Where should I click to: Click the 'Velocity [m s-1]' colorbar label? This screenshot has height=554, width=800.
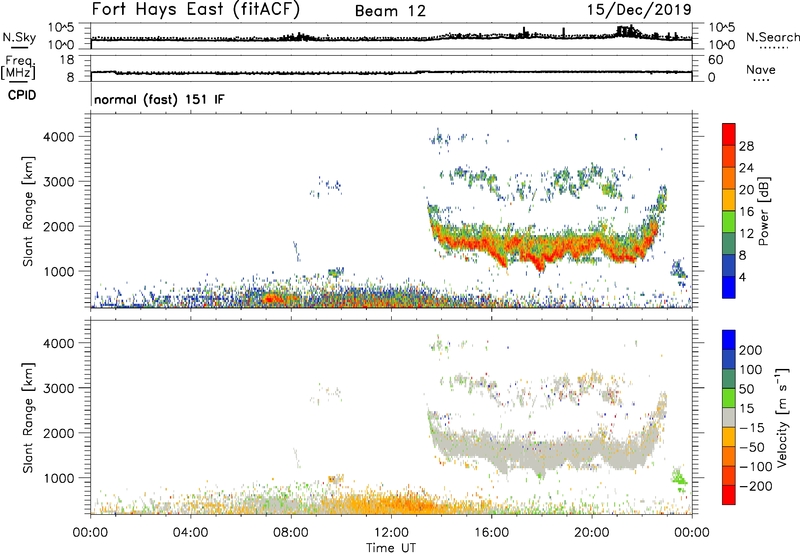click(782, 417)
